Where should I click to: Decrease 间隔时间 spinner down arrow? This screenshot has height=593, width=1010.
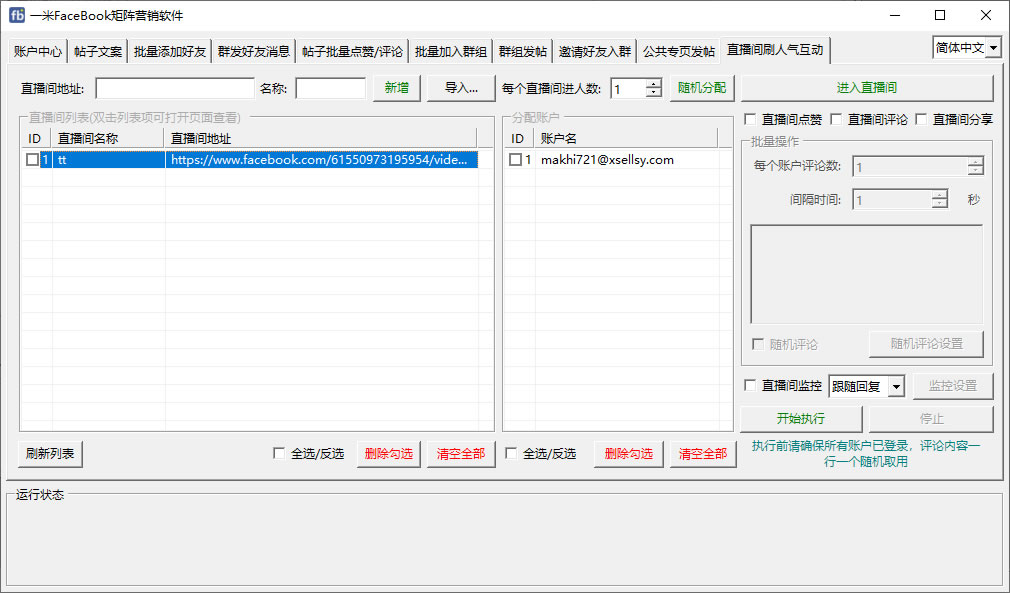939,205
